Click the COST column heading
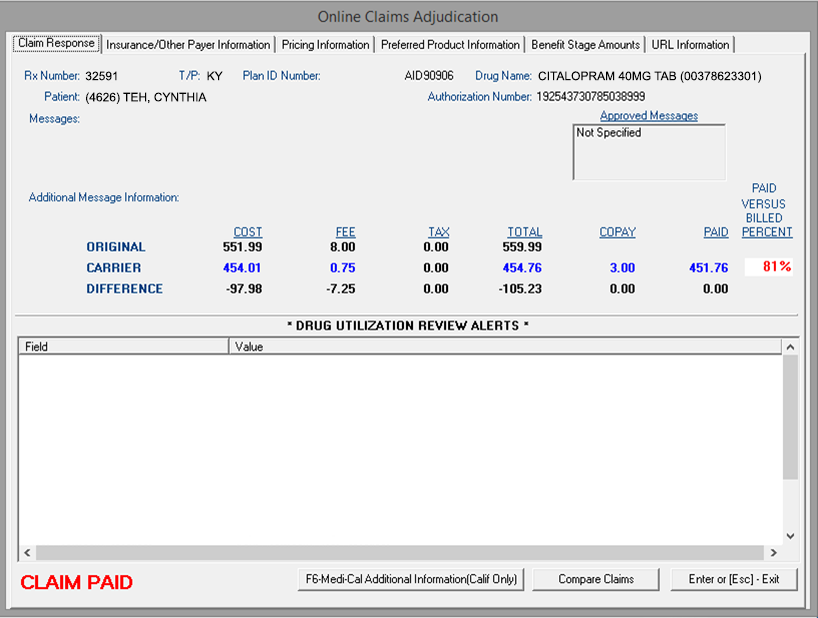The width and height of the screenshot is (818, 618). pyautogui.click(x=247, y=232)
